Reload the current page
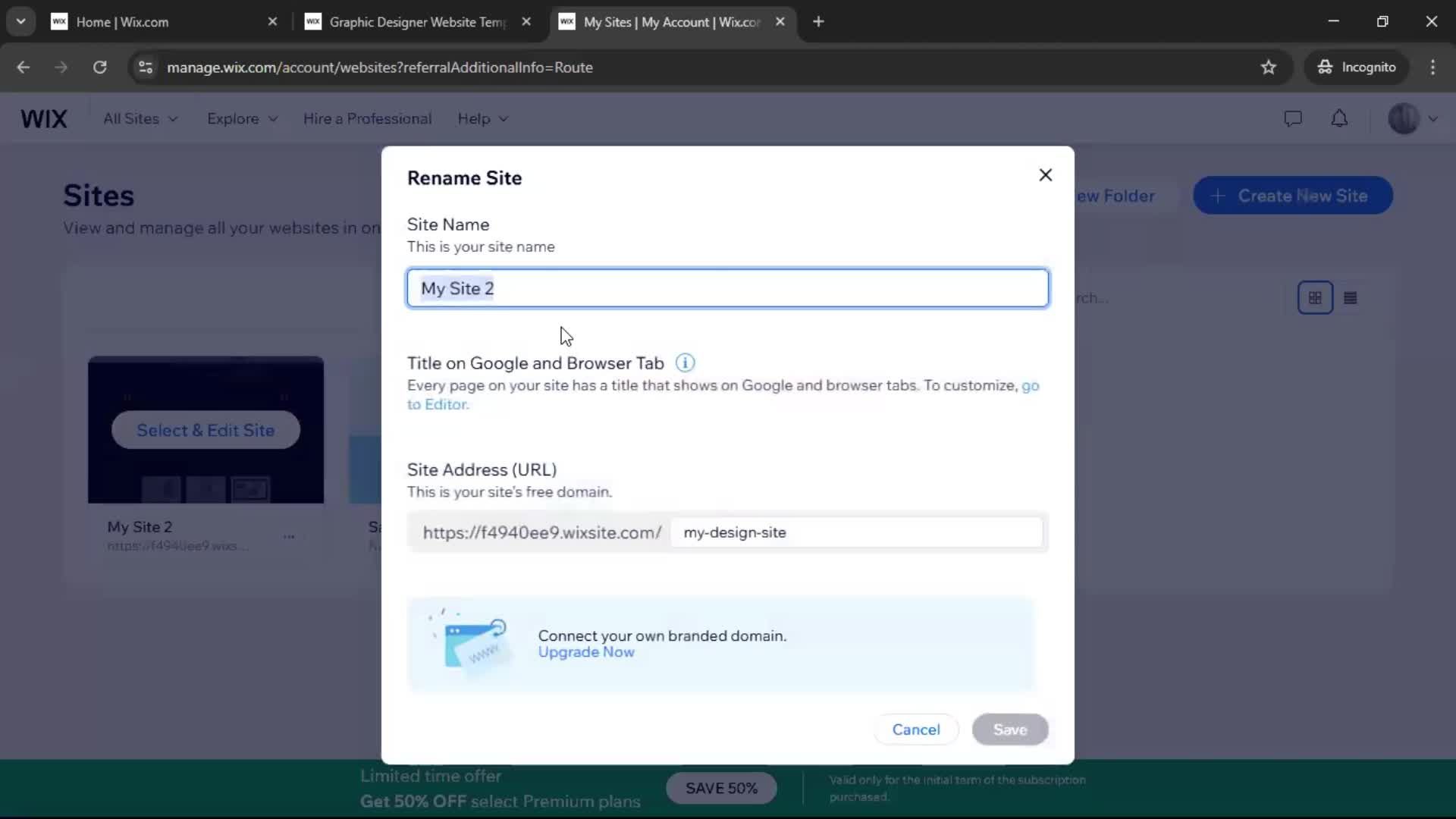Image resolution: width=1456 pixels, height=819 pixels. (99, 67)
